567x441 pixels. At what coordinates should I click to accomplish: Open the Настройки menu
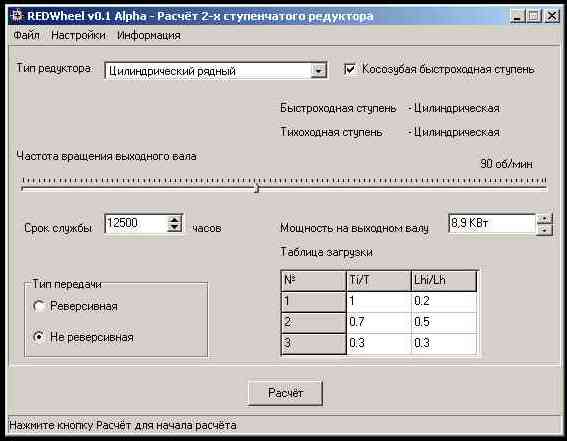coord(78,35)
